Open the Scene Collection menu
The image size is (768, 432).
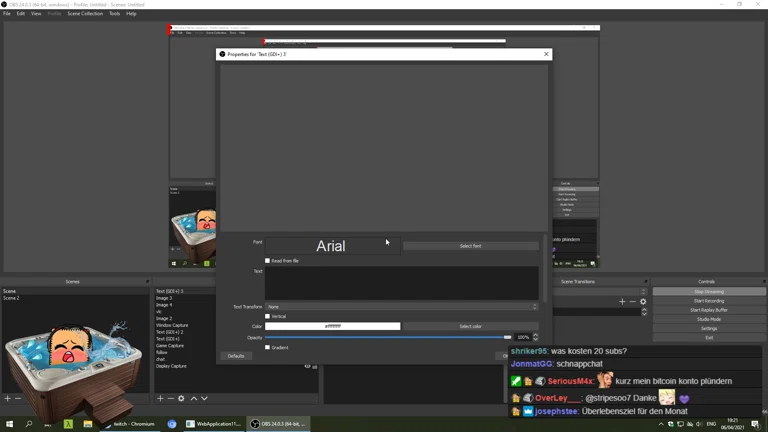pos(85,14)
